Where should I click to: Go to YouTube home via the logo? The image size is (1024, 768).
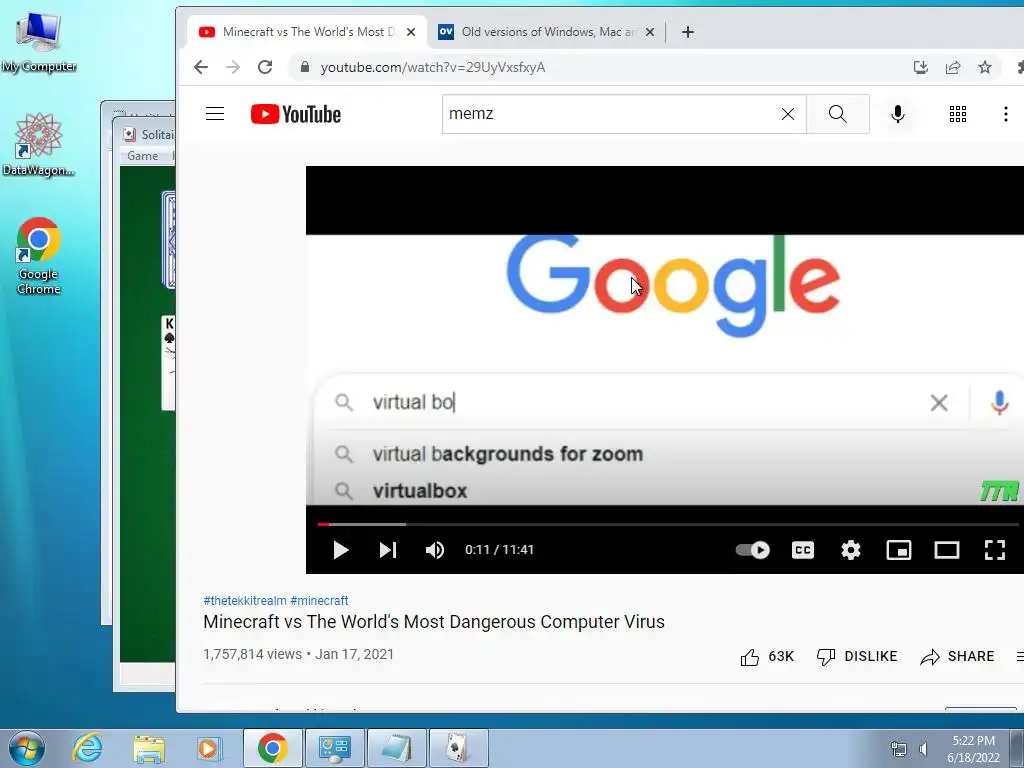pyautogui.click(x=296, y=114)
